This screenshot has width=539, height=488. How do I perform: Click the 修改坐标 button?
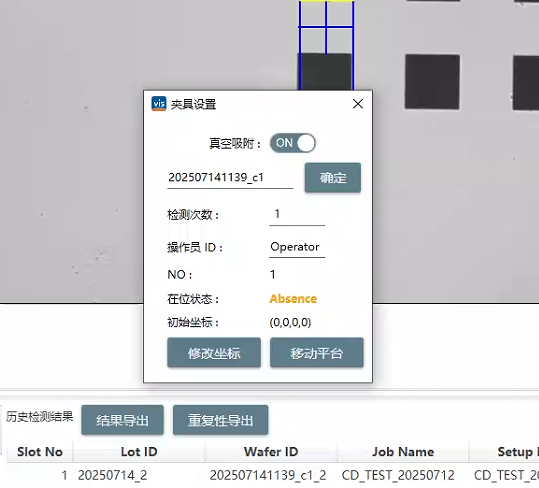(214, 353)
